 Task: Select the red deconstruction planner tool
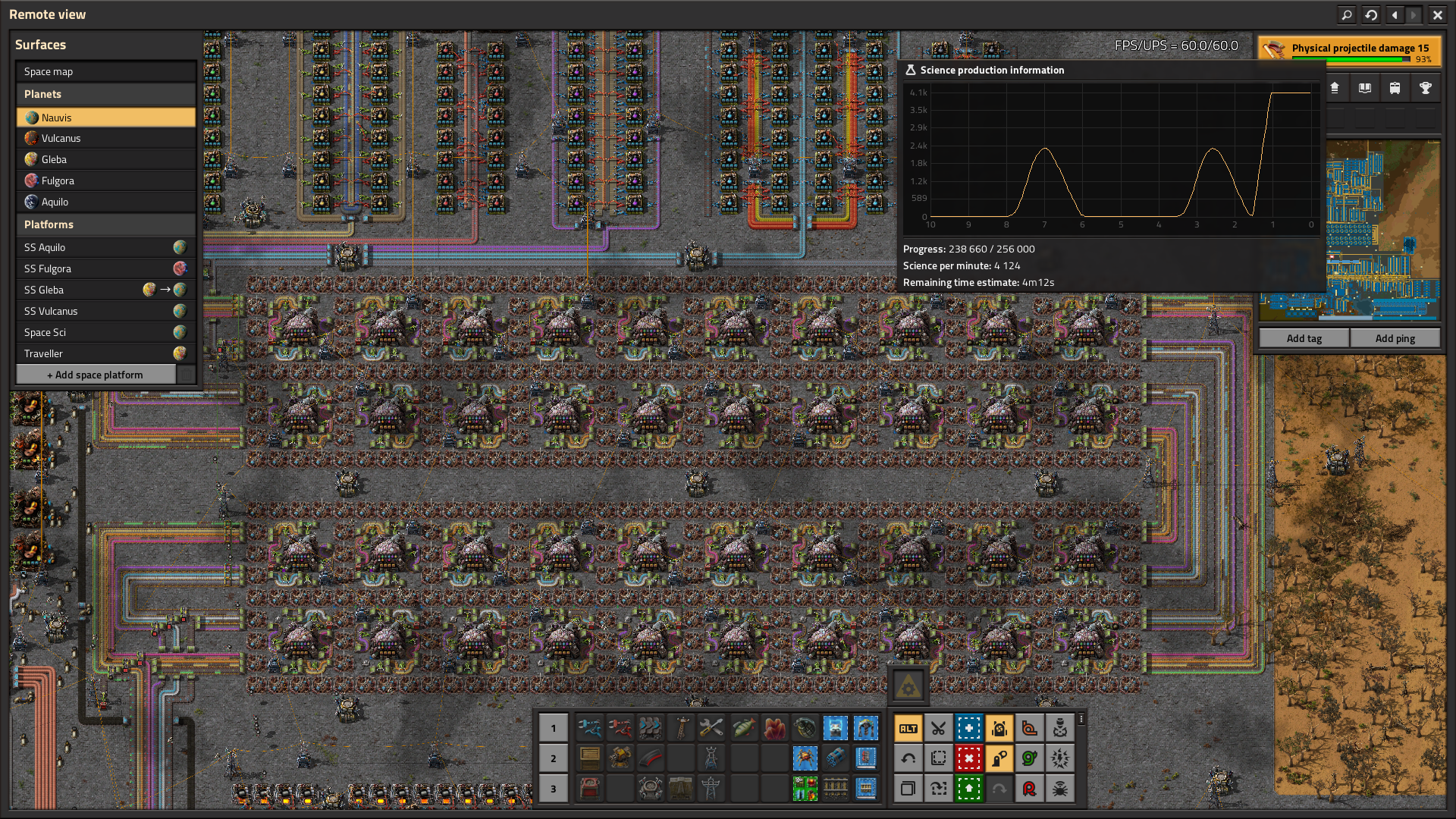(968, 758)
